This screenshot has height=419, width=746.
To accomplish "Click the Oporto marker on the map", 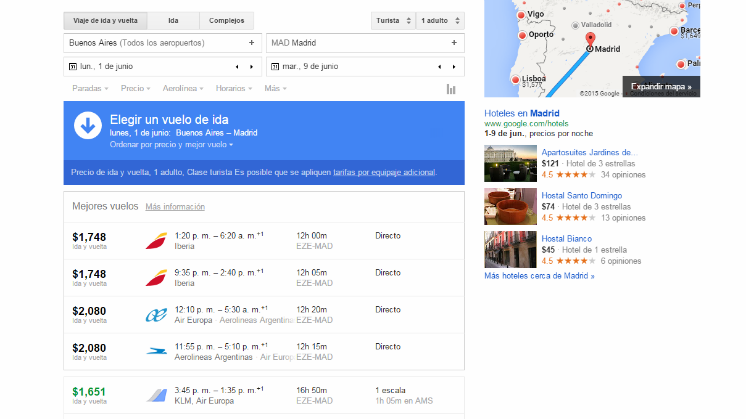I will [522, 35].
